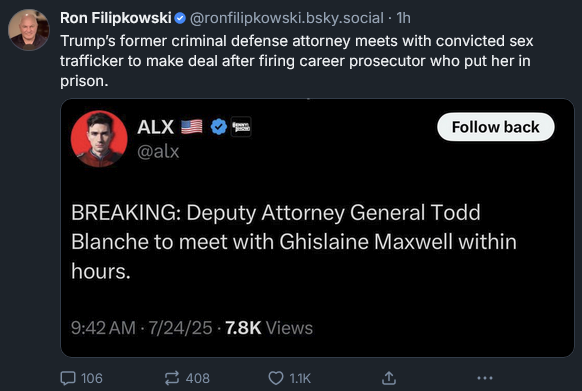Click the ALX display name
The width and height of the screenshot is (582, 391).
tap(155, 127)
